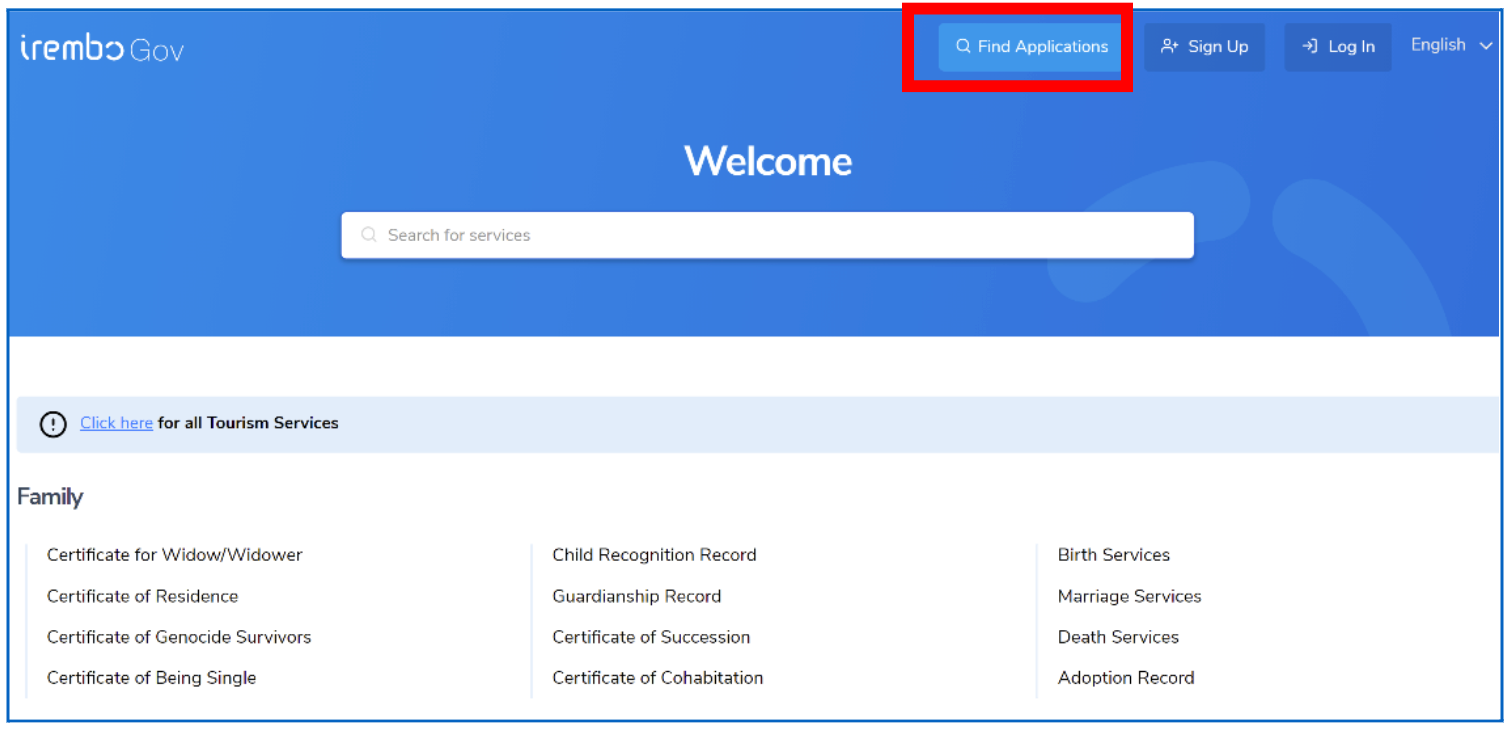Select Certificate of Being Single
The height and width of the screenshot is (731, 1510).
pos(152,677)
